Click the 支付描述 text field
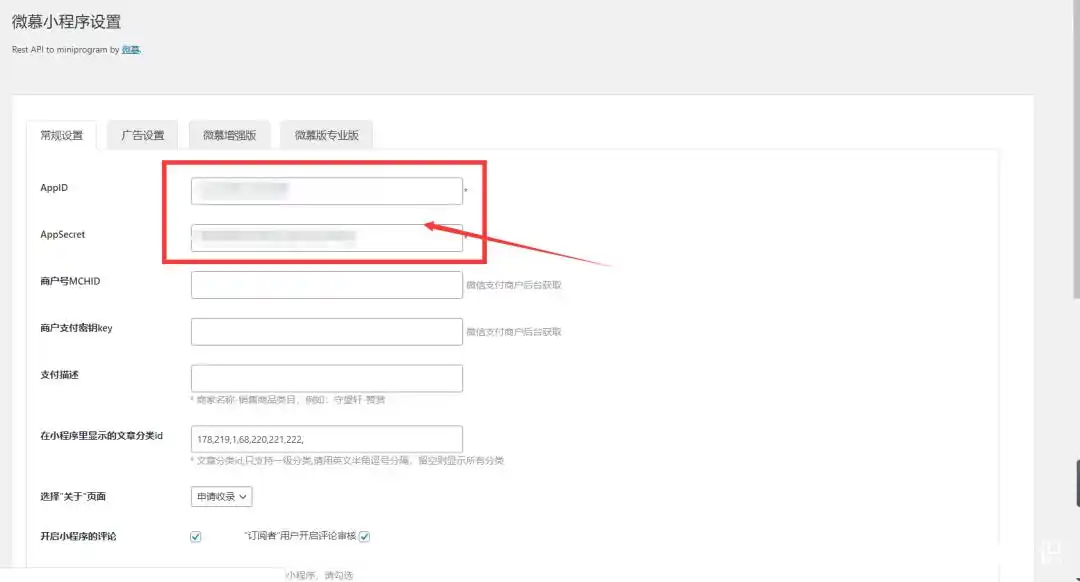The height and width of the screenshot is (582, 1080). click(x=326, y=378)
